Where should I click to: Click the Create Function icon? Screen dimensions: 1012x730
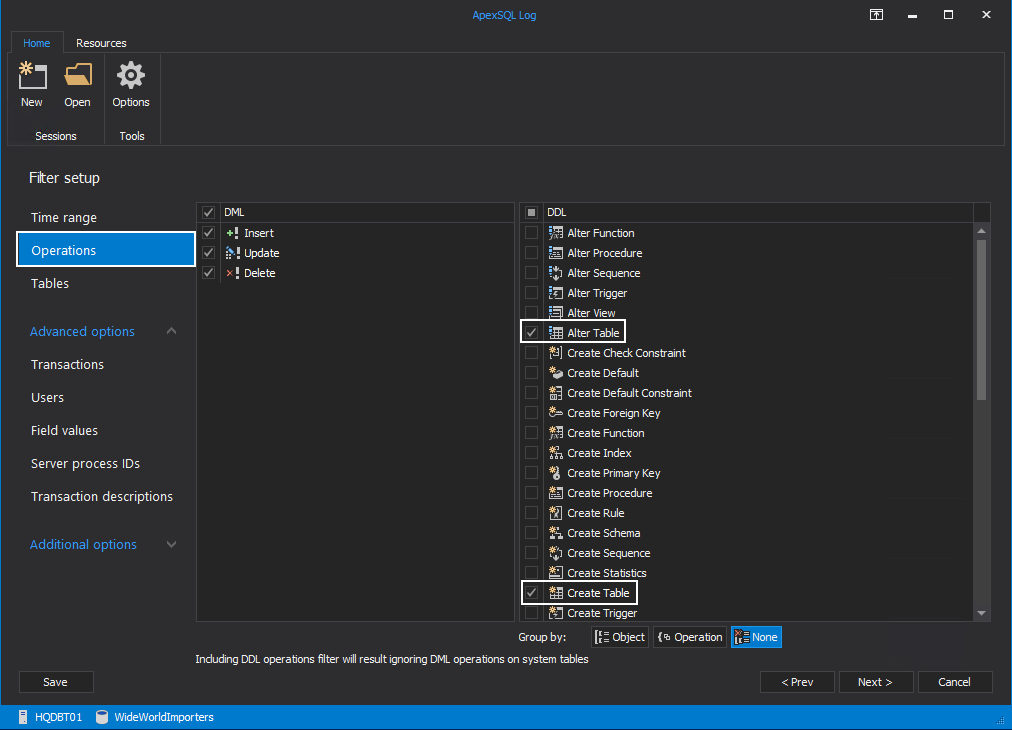click(556, 433)
